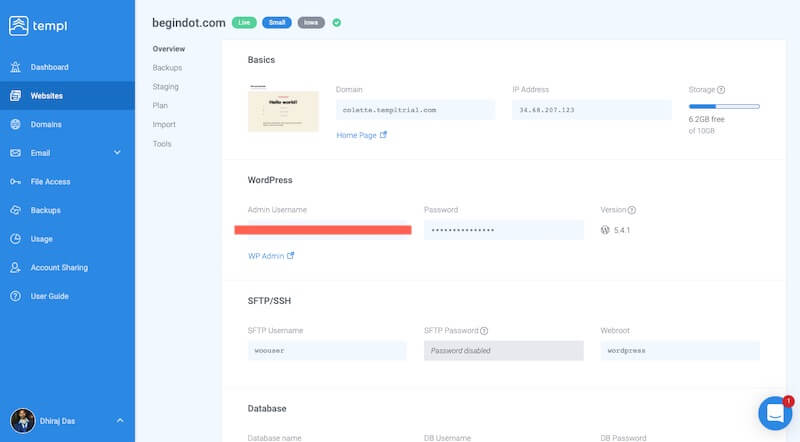Click the WordPress Password field
The width and height of the screenshot is (800, 442).
click(504, 230)
